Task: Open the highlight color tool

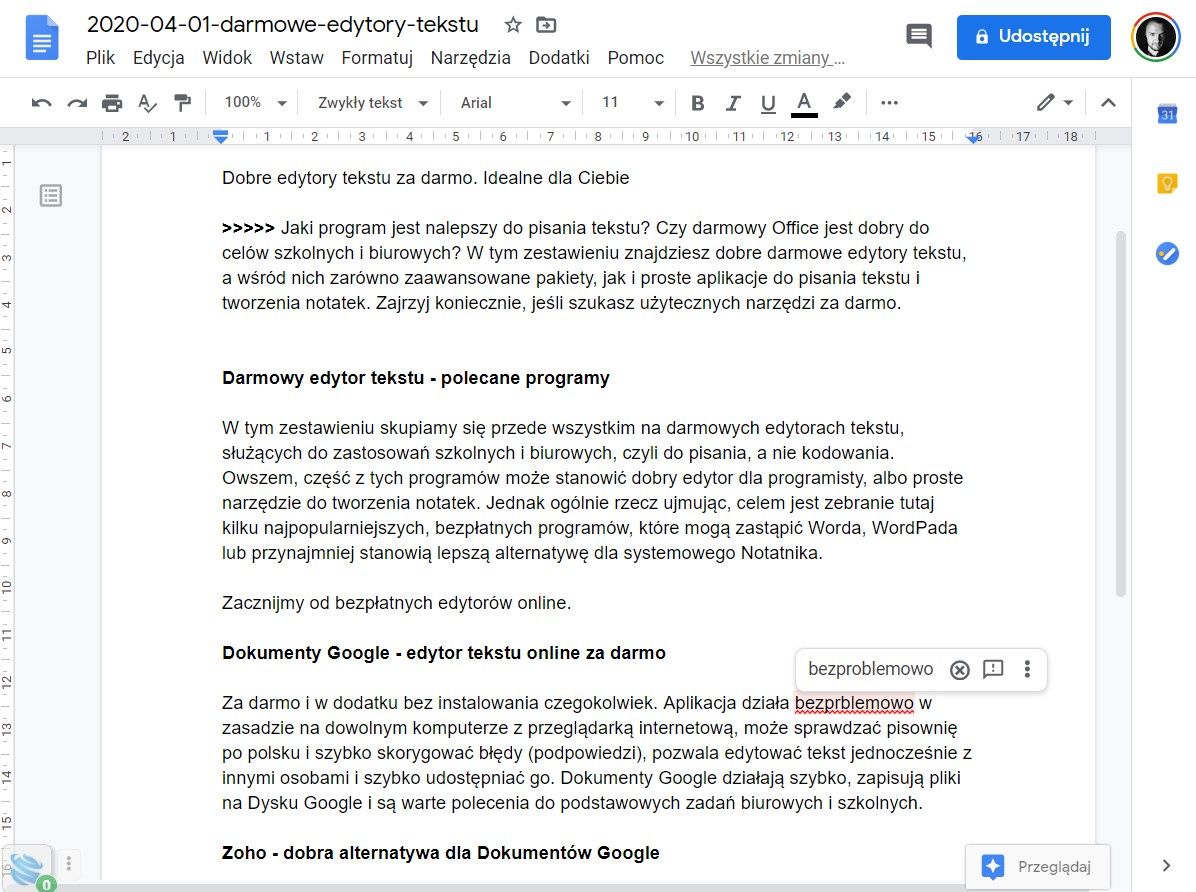Action: (841, 102)
